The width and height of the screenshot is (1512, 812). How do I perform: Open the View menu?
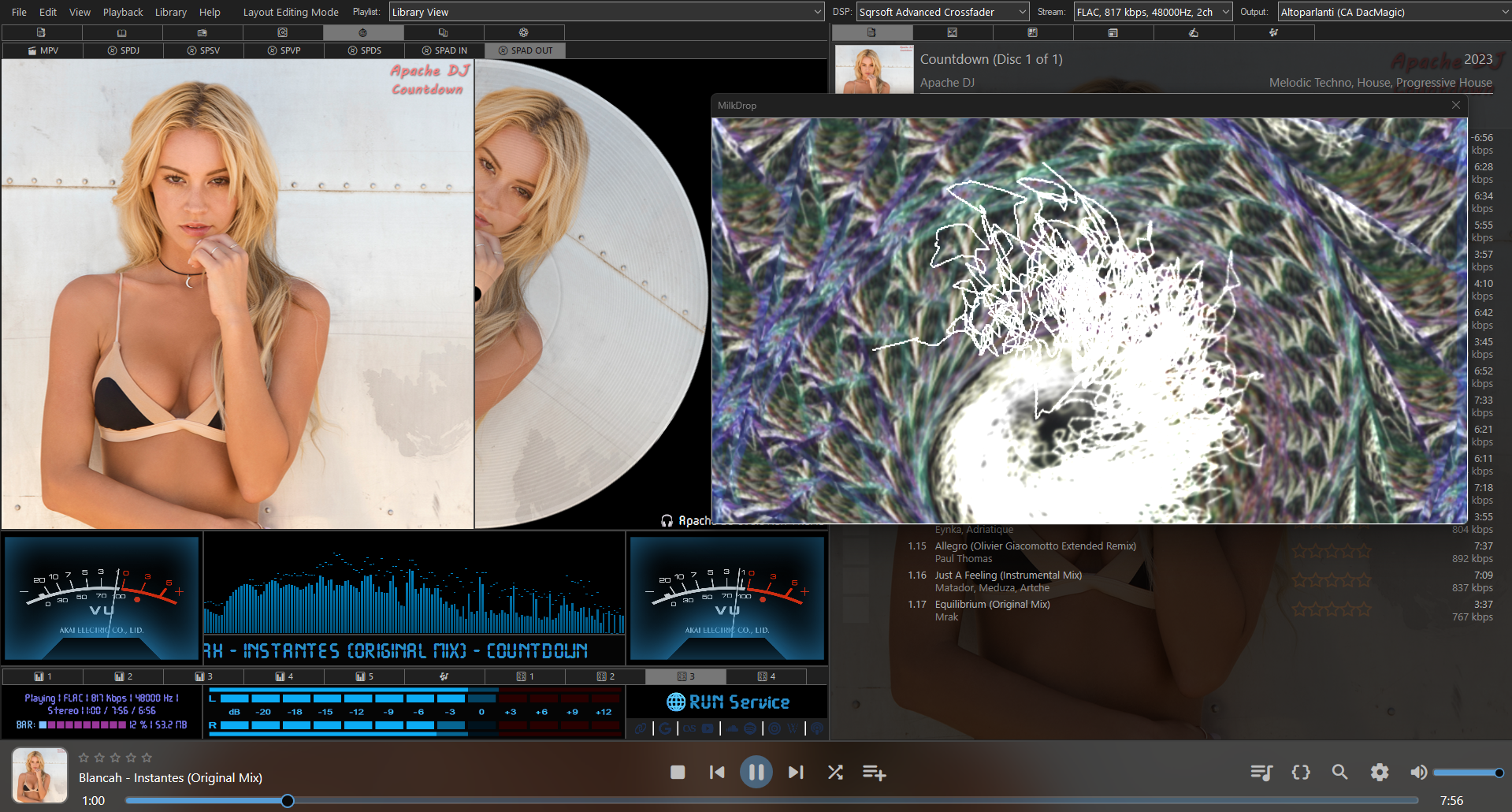(x=80, y=12)
